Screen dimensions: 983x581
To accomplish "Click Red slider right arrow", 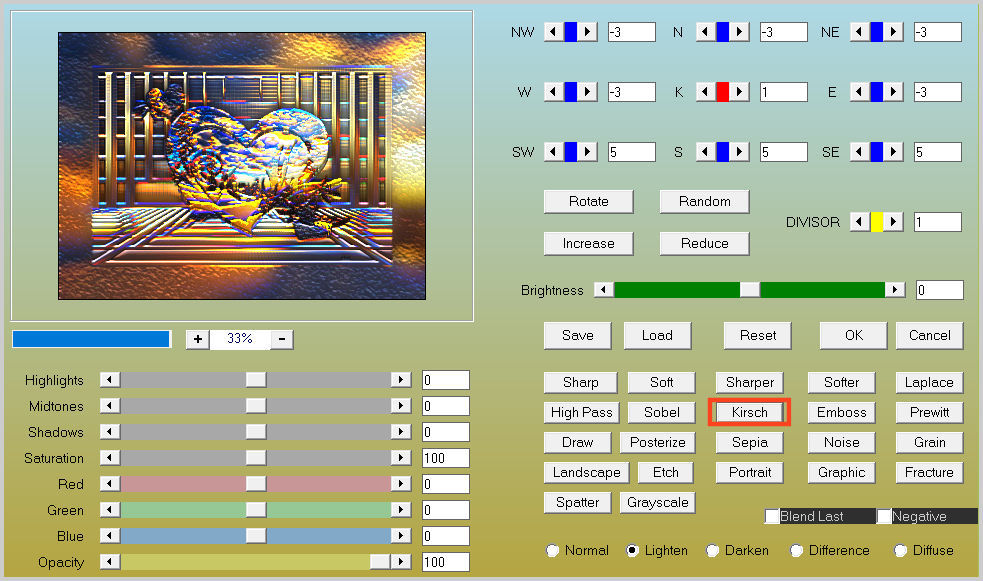I will pos(401,484).
